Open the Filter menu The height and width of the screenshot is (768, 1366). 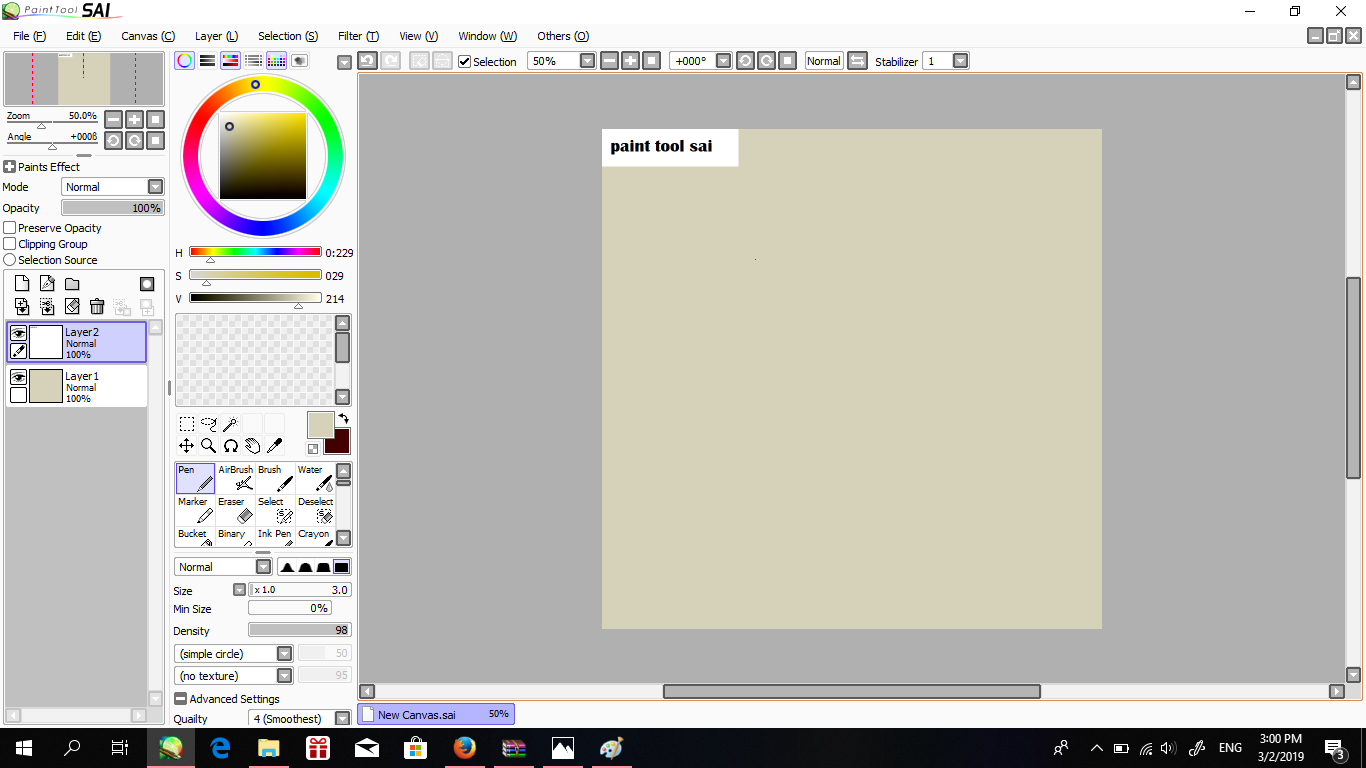357,36
